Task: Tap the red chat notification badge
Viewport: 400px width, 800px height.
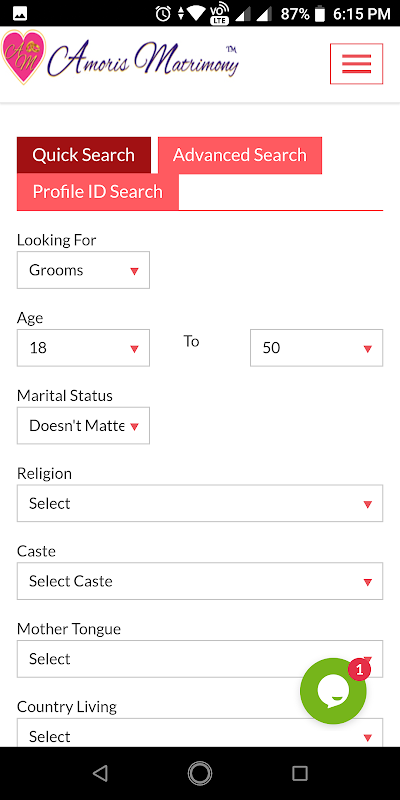Action: pos(359,669)
